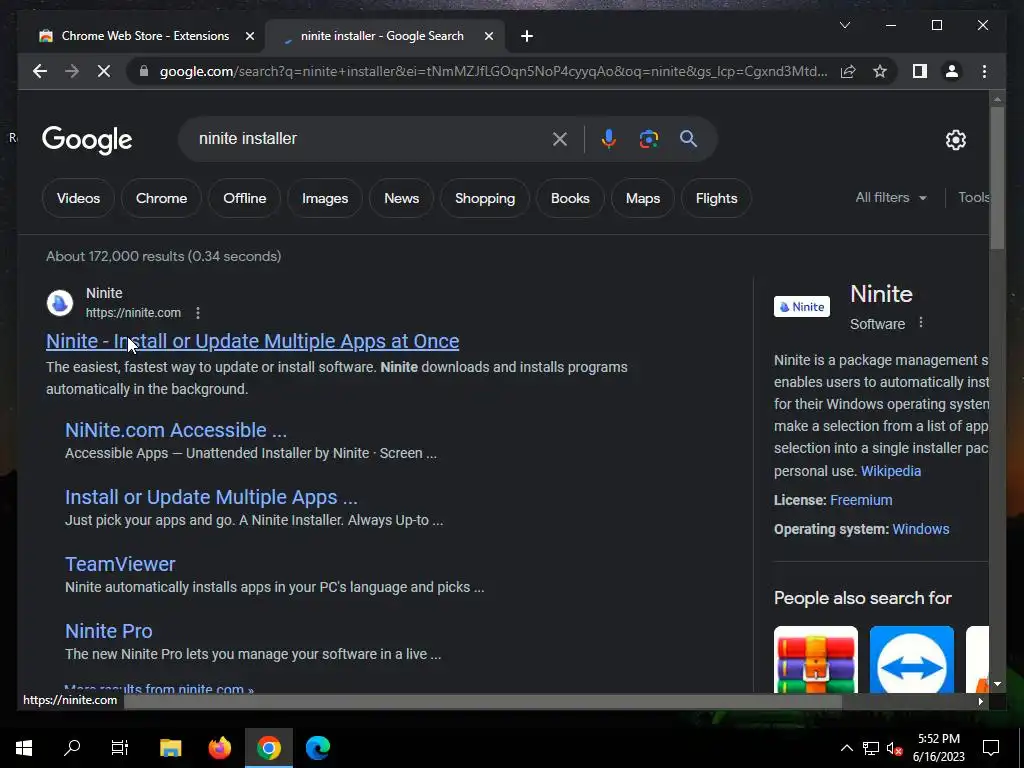The image size is (1024, 768).
Task: Stop loading the page with X button
Action: click(x=104, y=71)
